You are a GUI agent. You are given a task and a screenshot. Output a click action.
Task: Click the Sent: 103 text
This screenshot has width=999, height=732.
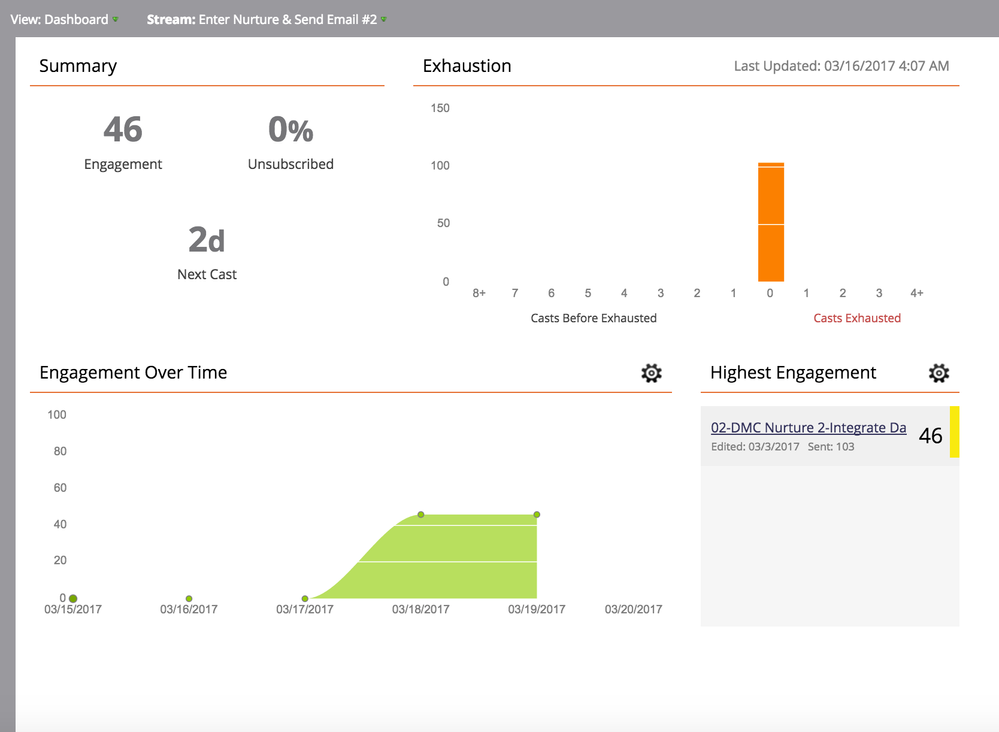click(x=831, y=447)
